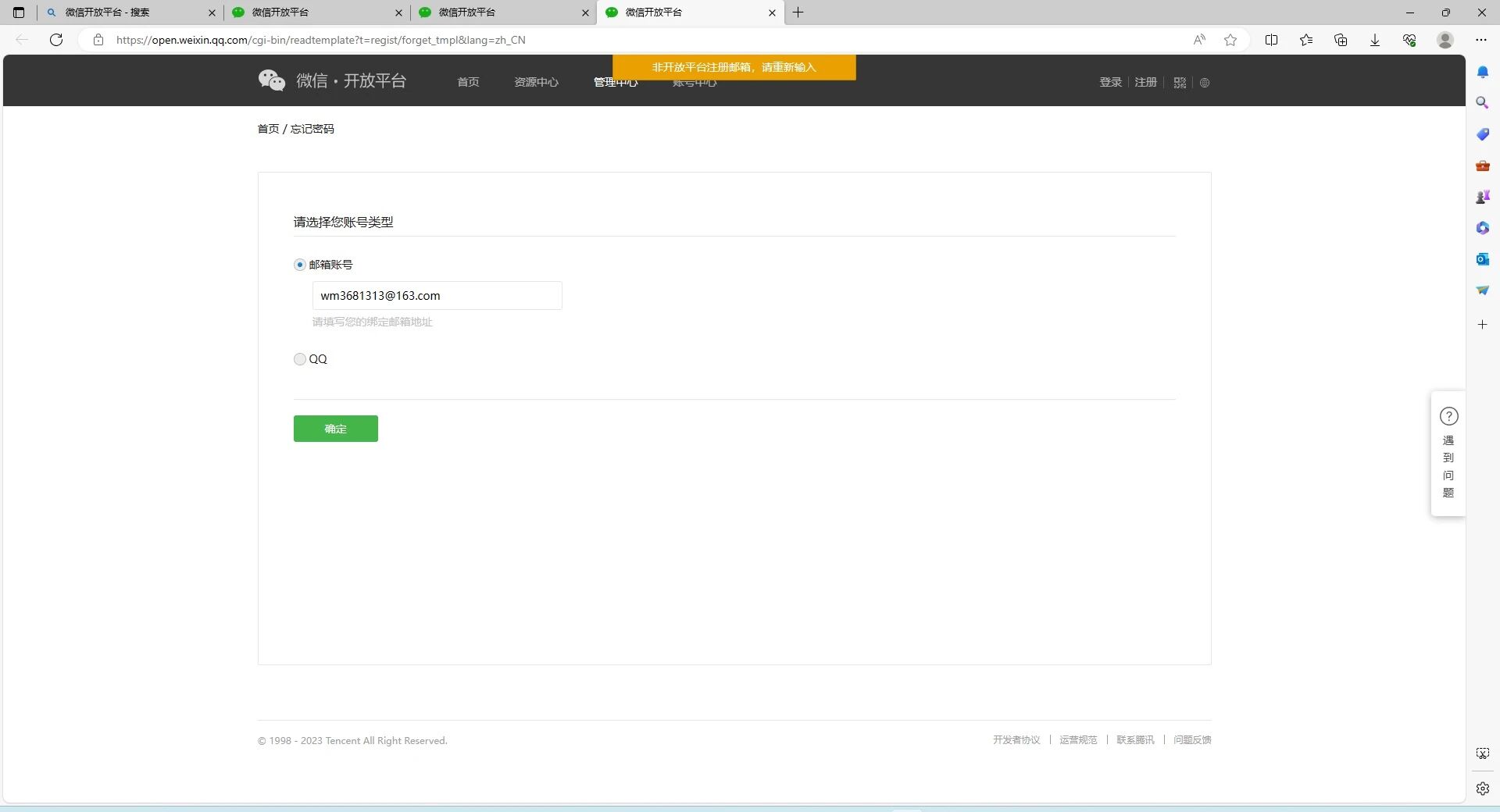Click the 登录 link
This screenshot has width=1500, height=812.
click(1110, 82)
